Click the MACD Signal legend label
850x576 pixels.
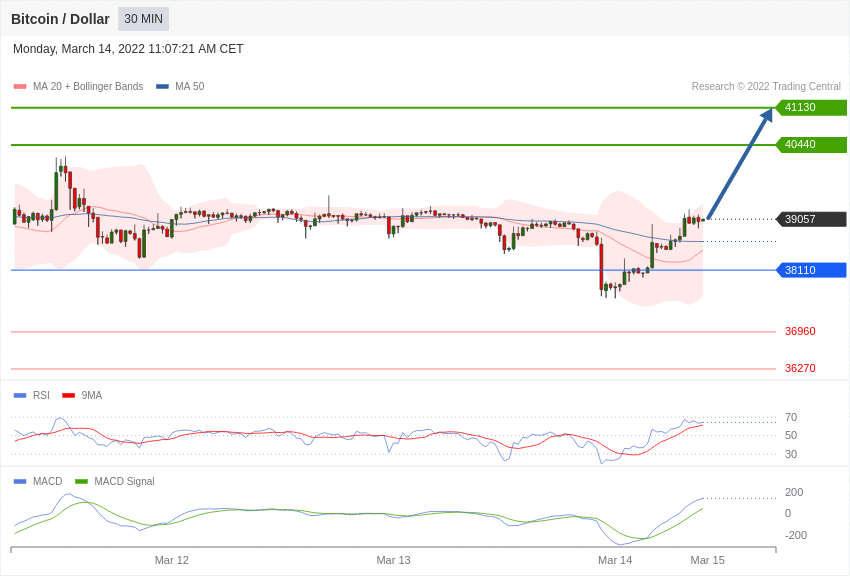pos(124,481)
